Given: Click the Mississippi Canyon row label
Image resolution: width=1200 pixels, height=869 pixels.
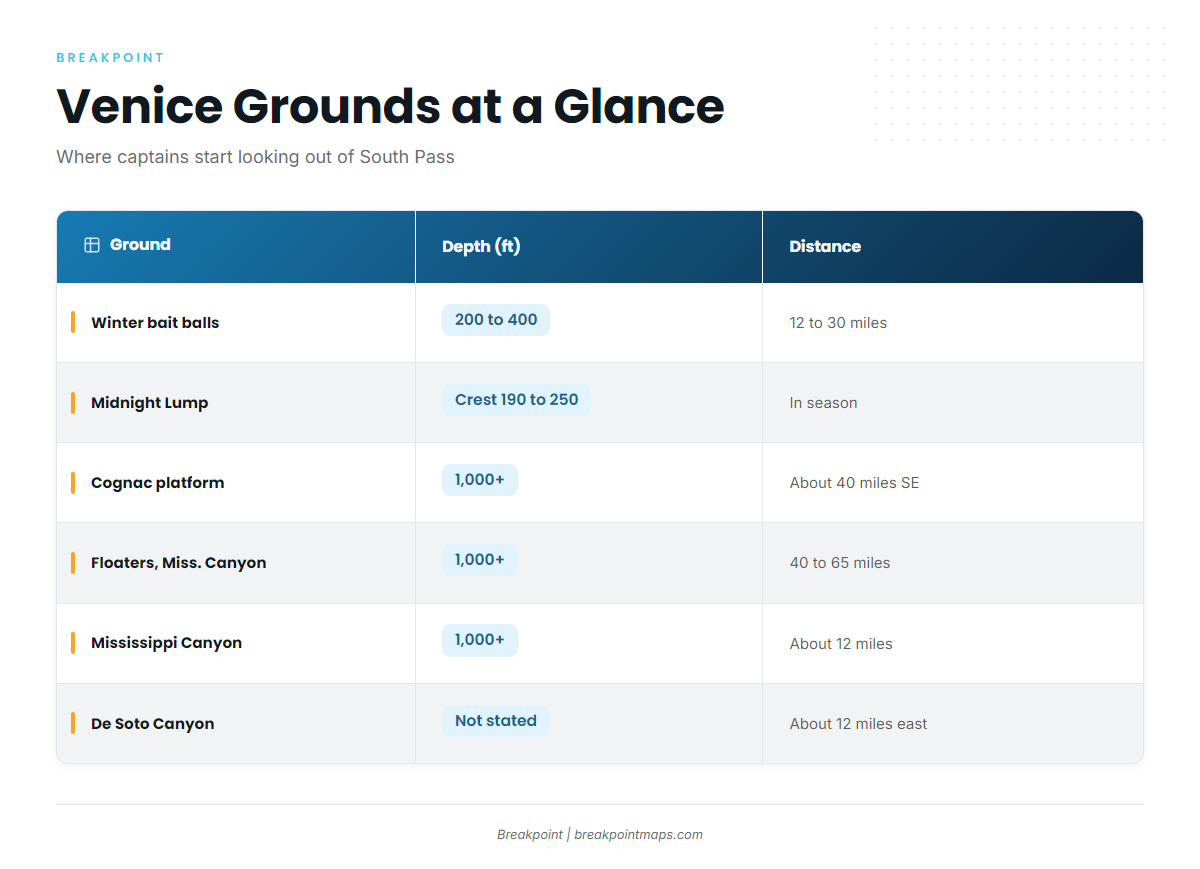Looking at the screenshot, I should click(167, 643).
